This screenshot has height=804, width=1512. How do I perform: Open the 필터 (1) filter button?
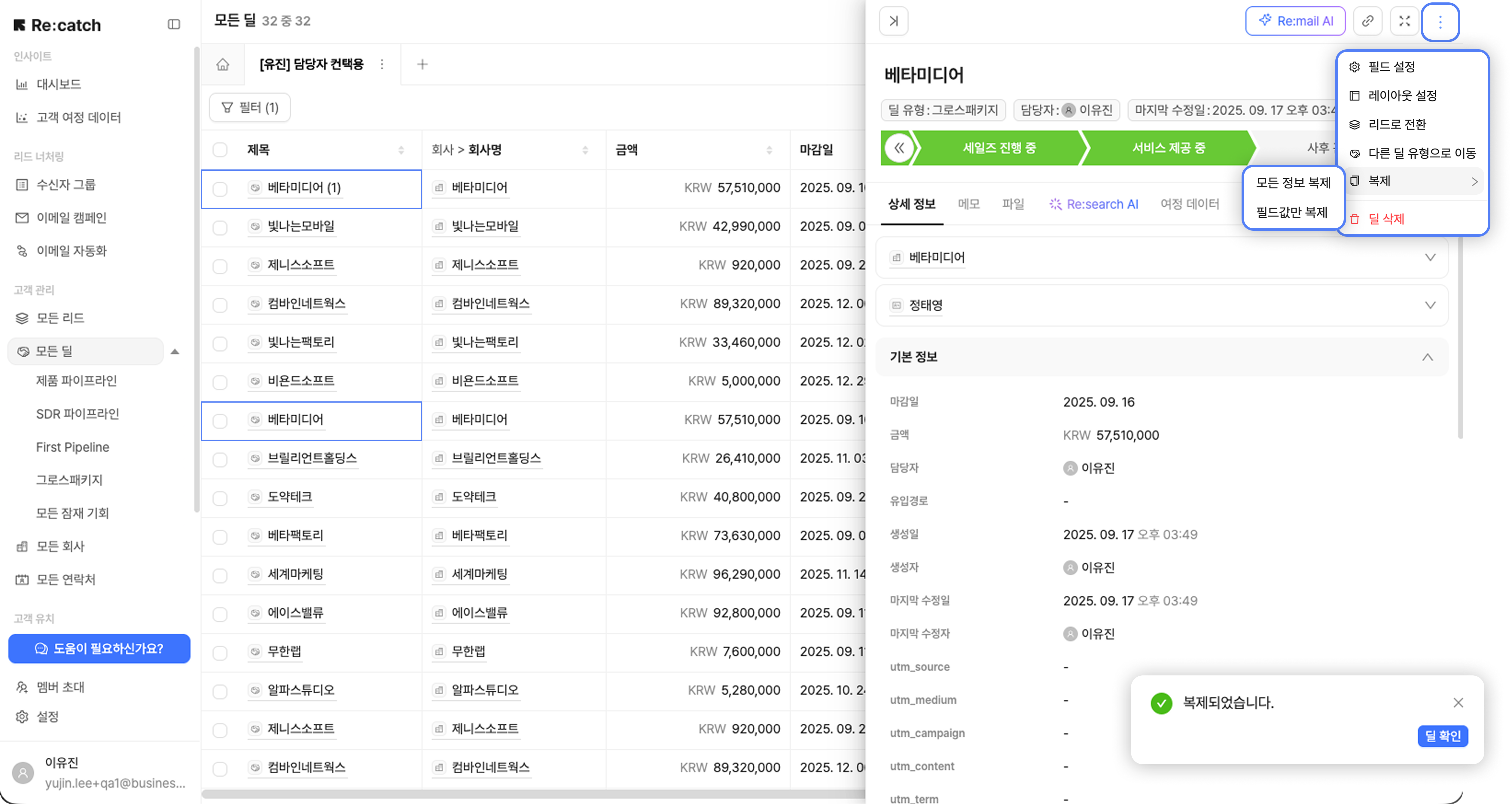250,107
